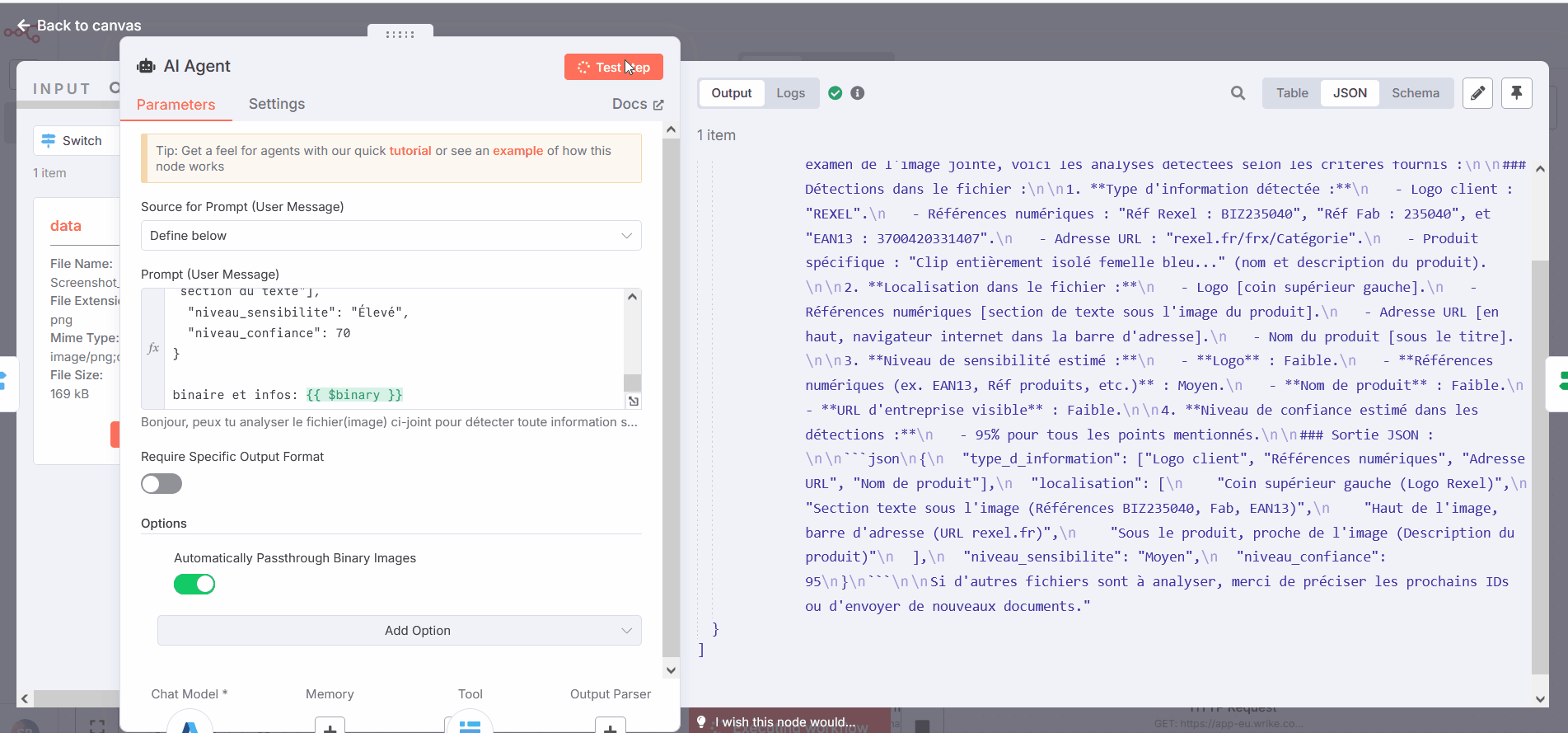Click the edit output pencil icon
This screenshot has width=1568, height=733.
1477,93
